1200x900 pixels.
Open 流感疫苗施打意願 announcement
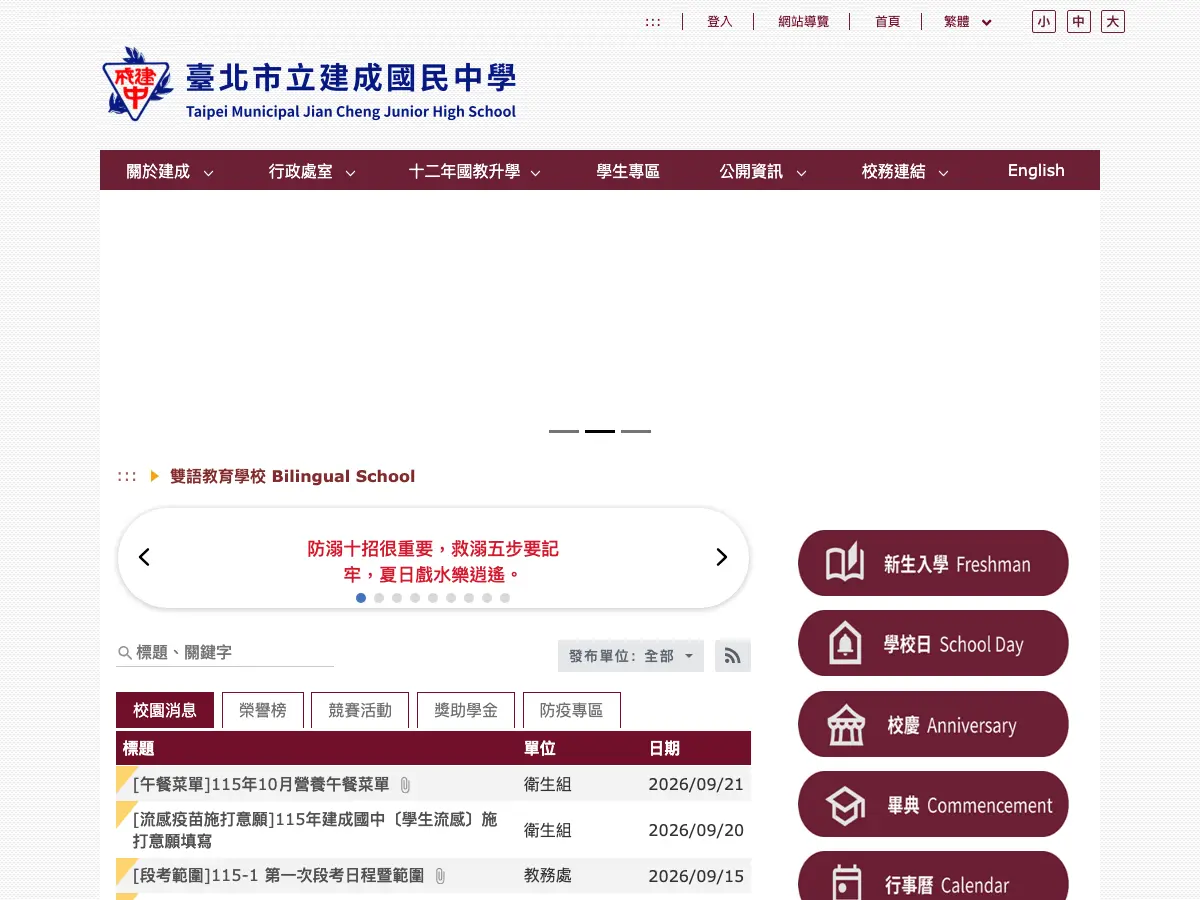315,830
